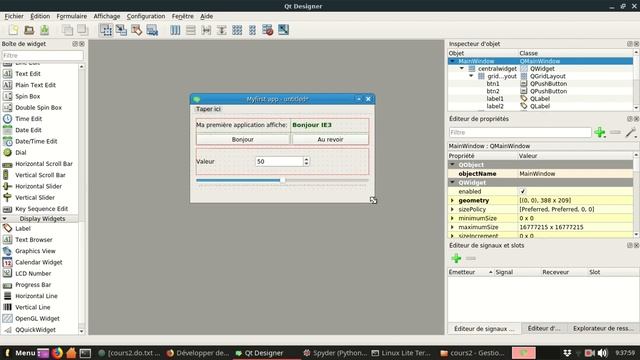The image size is (640, 360).
Task: Open the Affichage menu
Action: click(107, 16)
